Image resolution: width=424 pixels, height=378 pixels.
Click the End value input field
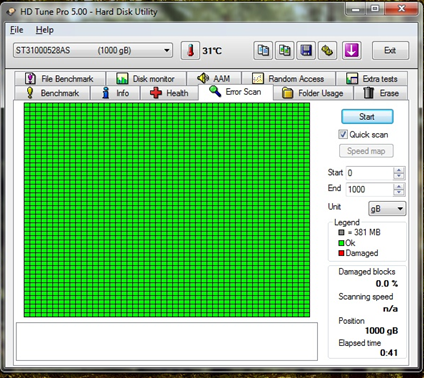(x=369, y=189)
